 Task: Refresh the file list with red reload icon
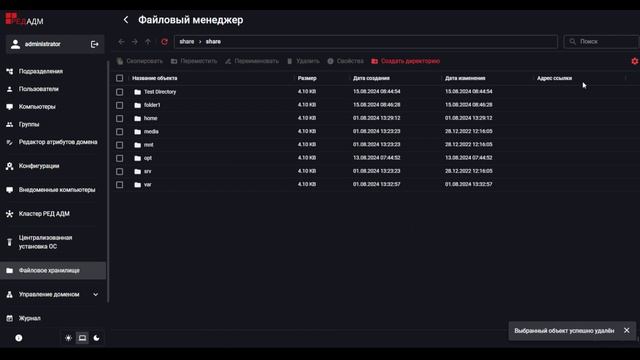pos(164,42)
